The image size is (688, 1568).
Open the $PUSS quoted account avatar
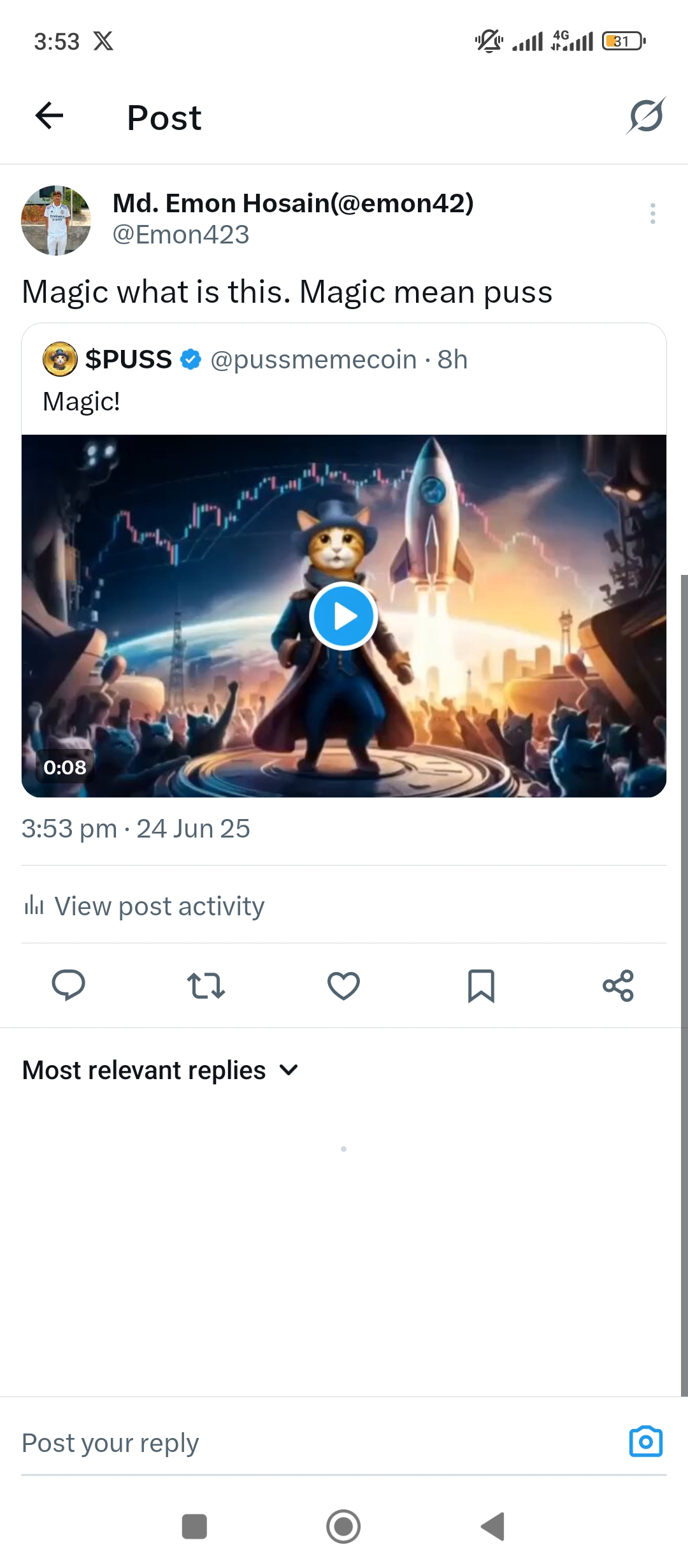pyautogui.click(x=60, y=359)
